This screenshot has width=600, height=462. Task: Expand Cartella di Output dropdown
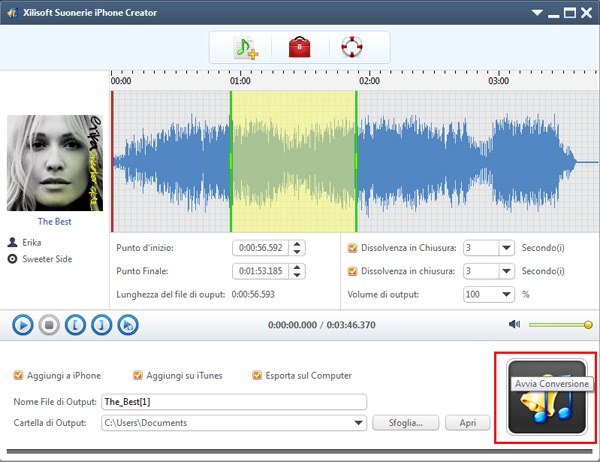click(x=358, y=423)
